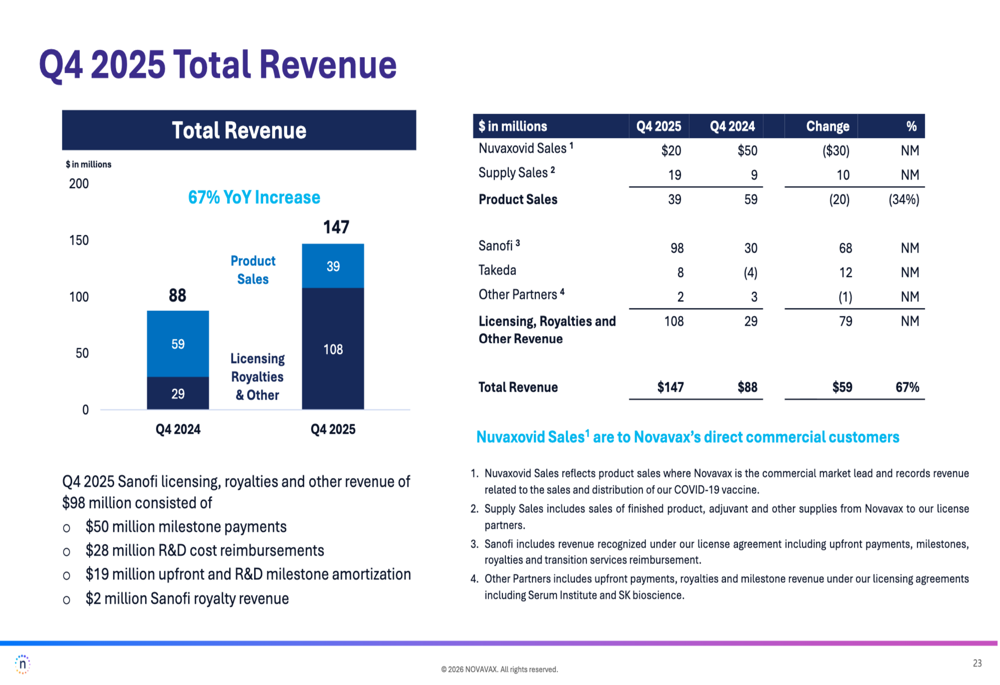
Task: Click the % column header in table
Action: point(910,126)
